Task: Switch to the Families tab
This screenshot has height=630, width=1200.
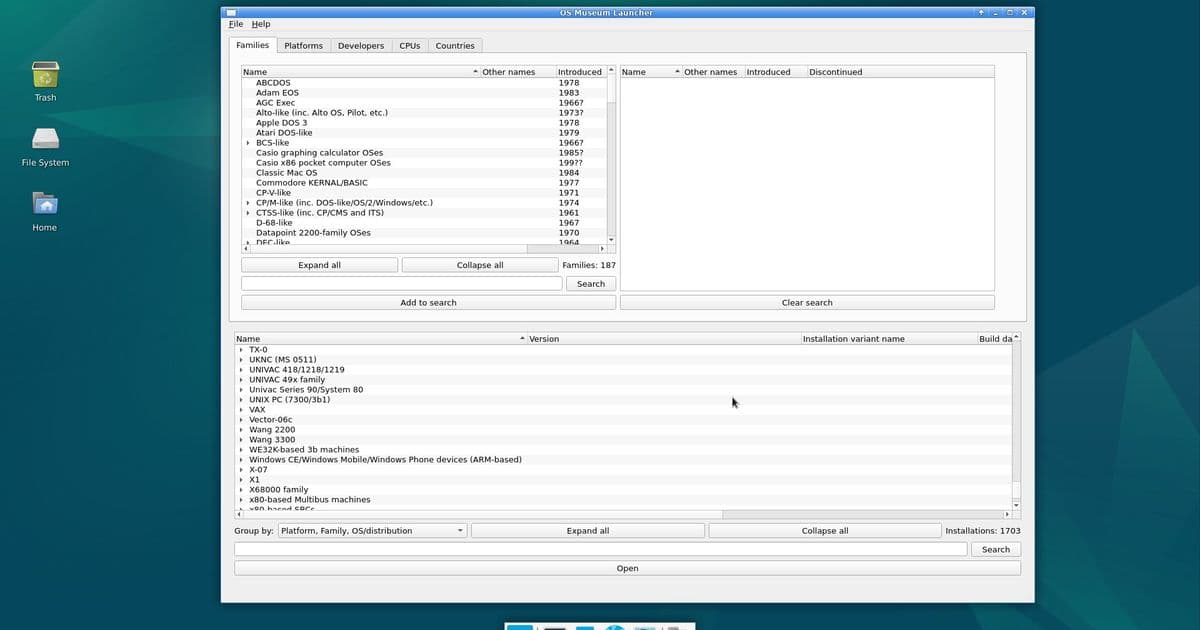Action: [x=252, y=45]
